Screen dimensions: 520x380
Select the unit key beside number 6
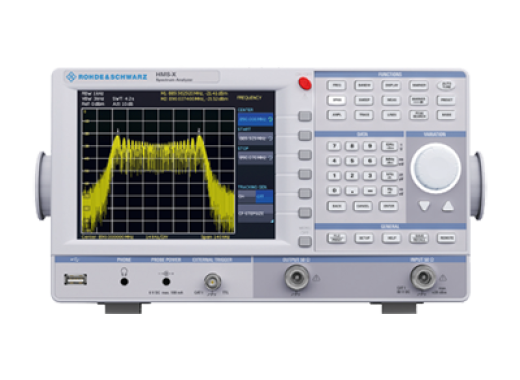[389, 161]
